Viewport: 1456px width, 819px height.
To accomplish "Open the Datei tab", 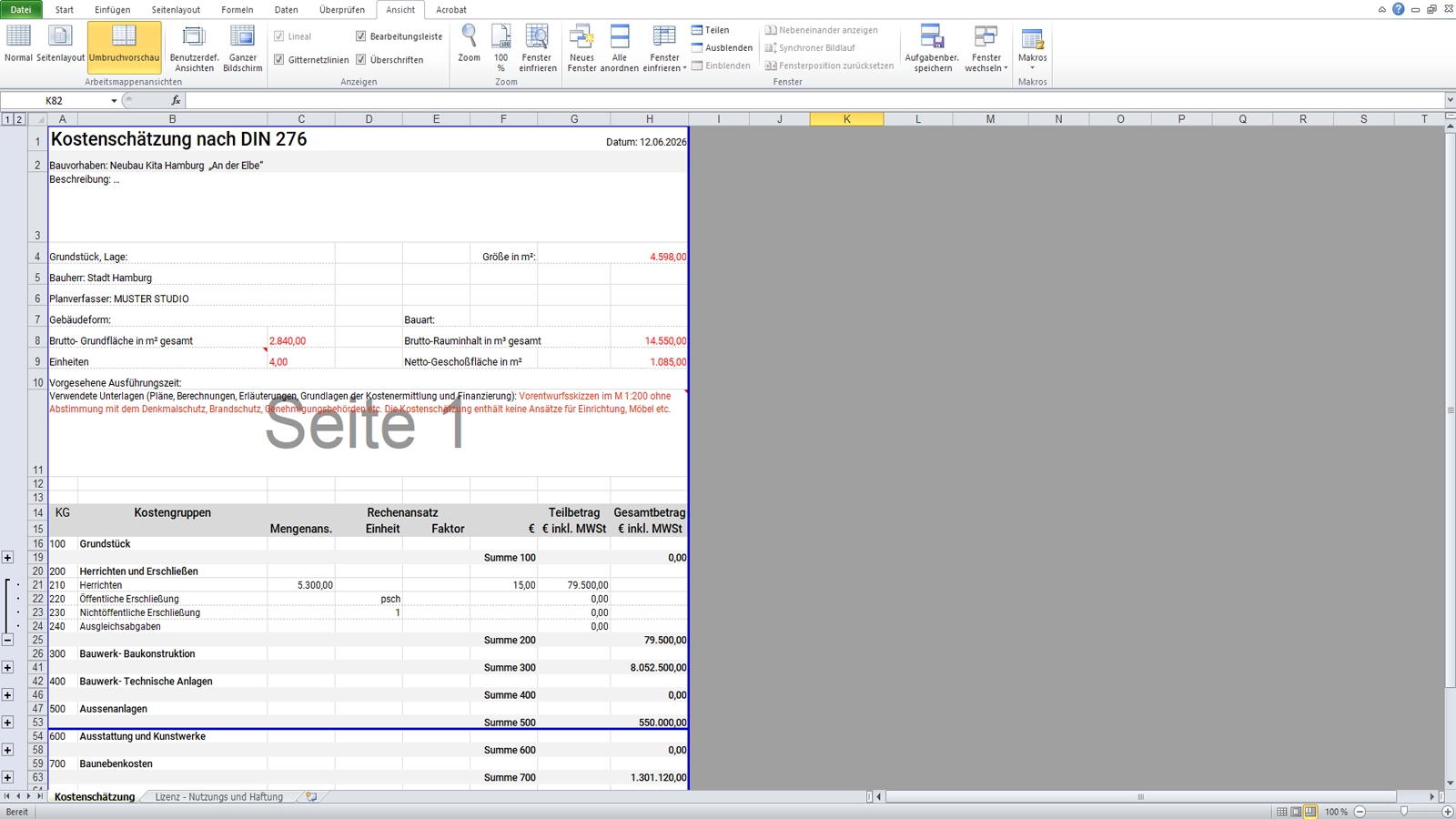I will pos(21,10).
